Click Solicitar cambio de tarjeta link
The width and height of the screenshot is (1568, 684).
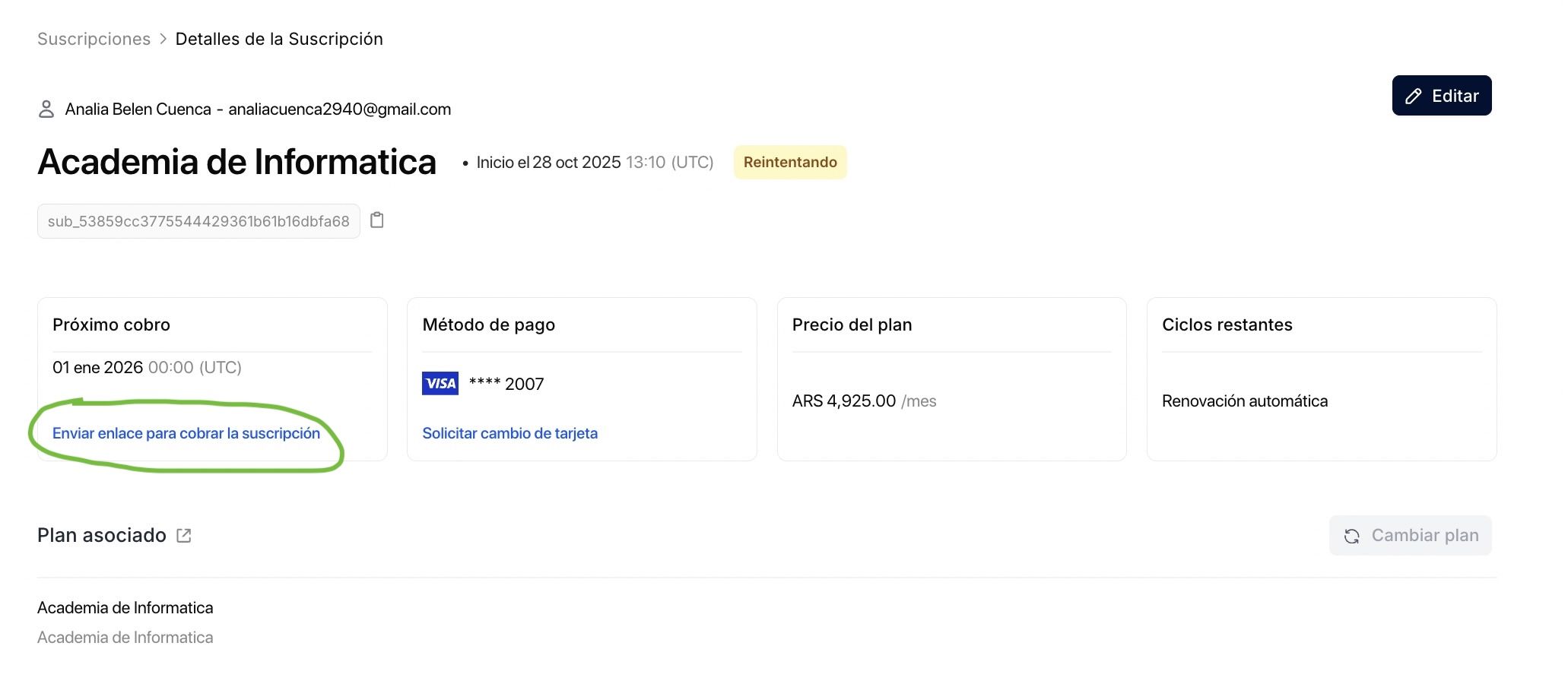coord(510,433)
